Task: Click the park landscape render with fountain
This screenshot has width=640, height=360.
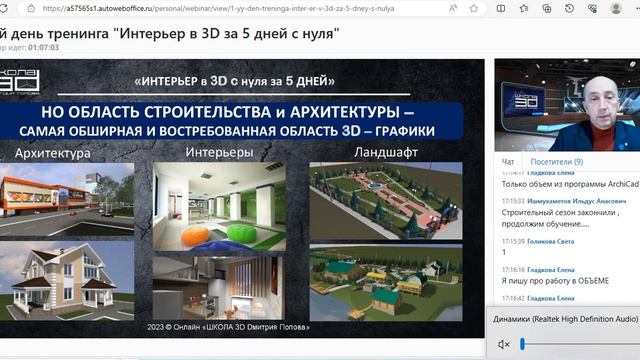Action: tap(386, 201)
